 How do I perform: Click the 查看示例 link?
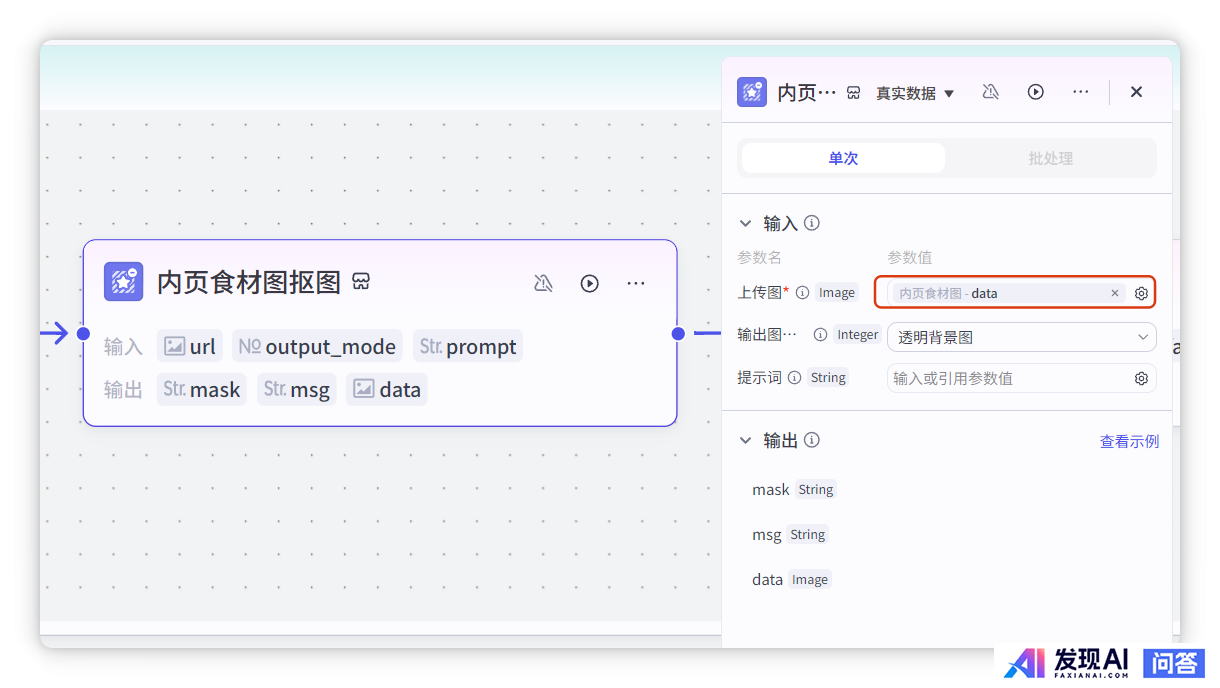point(1129,441)
